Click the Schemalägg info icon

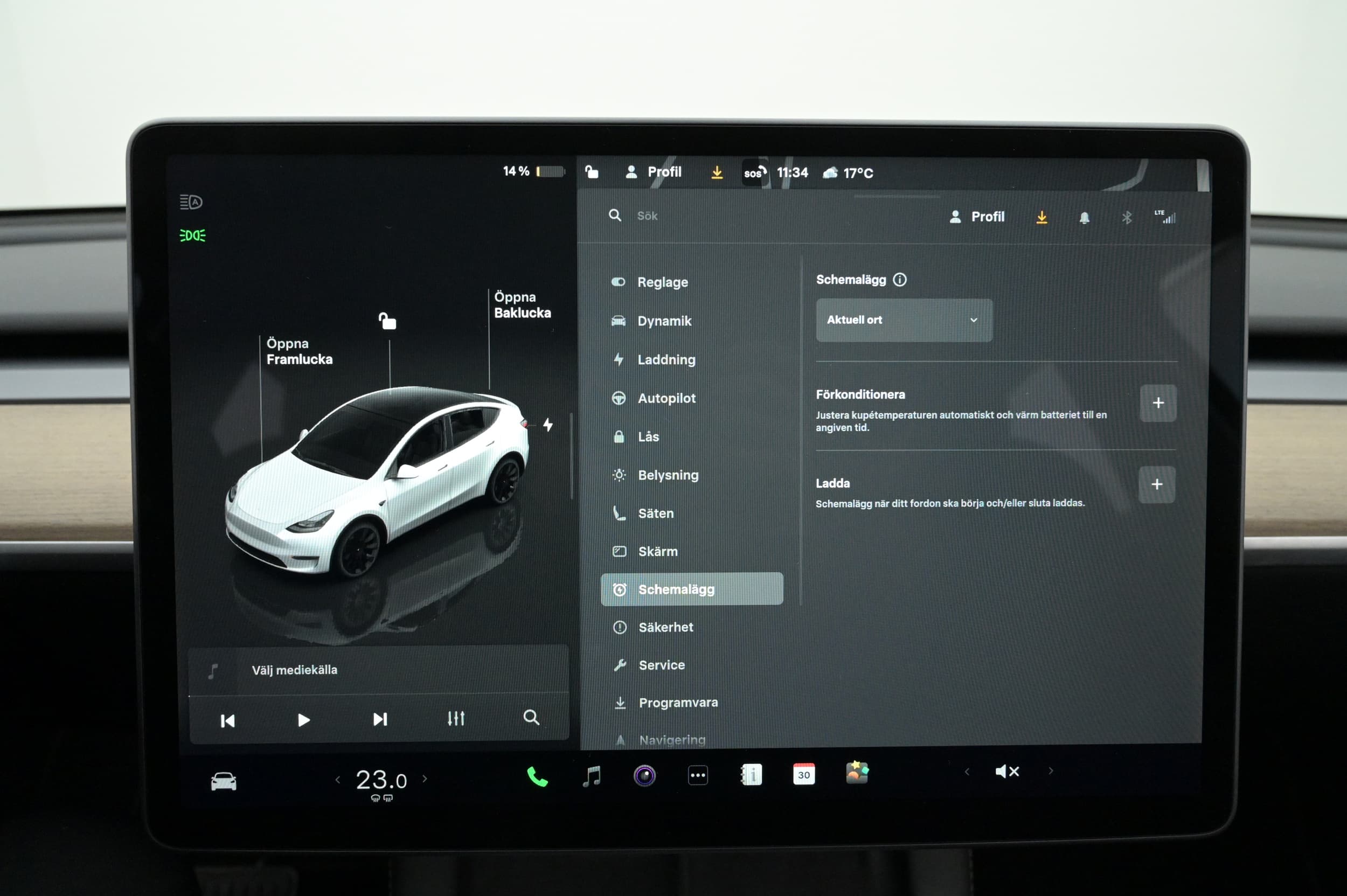[x=899, y=280]
